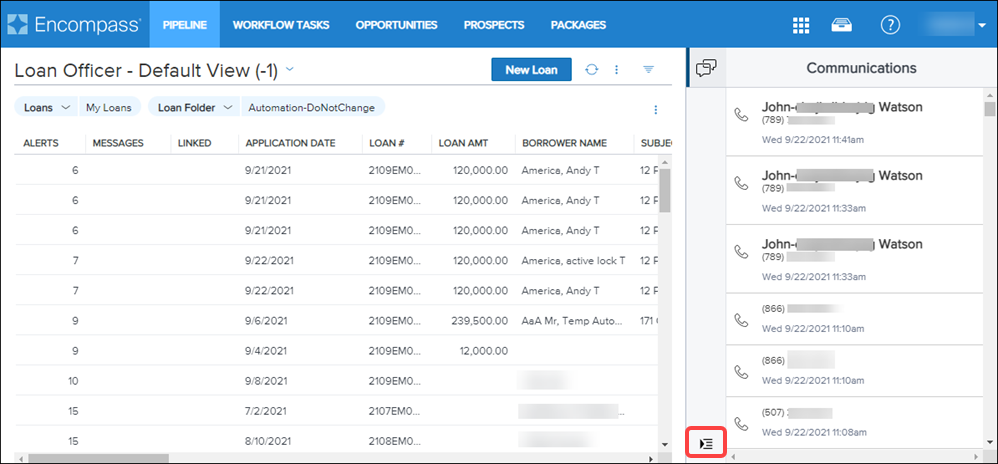Open vertical ellipsis menu next to refresh icon

pyautogui.click(x=617, y=70)
